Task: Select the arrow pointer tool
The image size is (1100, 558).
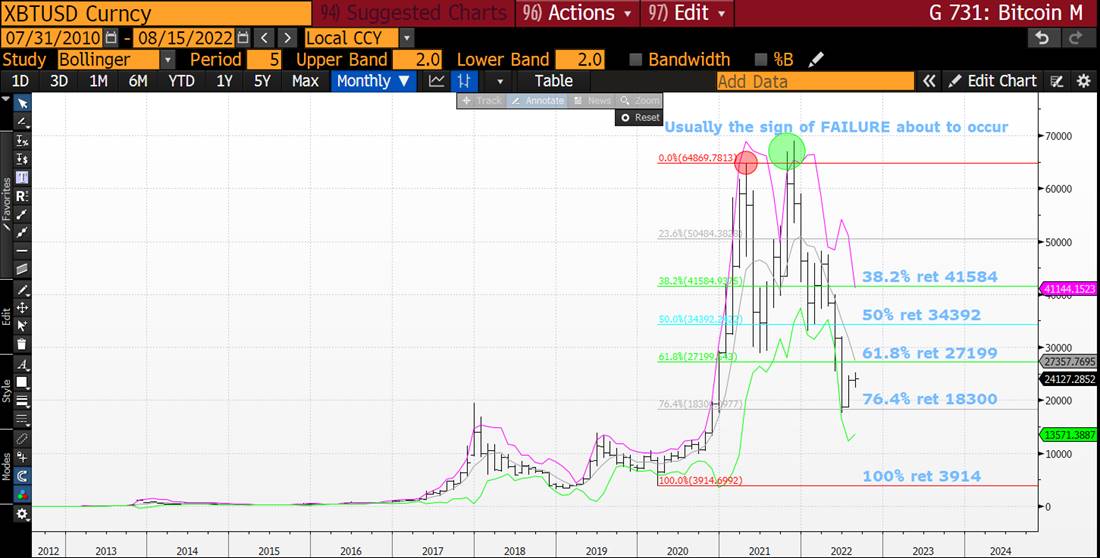Action: pyautogui.click(x=22, y=104)
